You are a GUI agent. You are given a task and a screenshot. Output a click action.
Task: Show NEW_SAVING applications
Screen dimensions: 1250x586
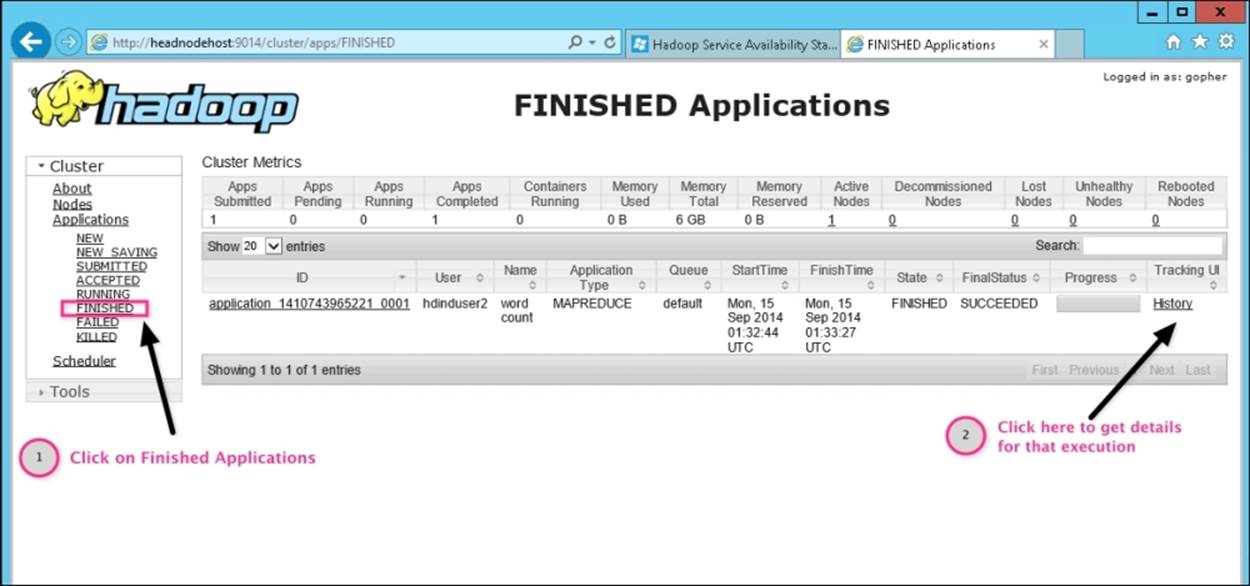(116, 252)
